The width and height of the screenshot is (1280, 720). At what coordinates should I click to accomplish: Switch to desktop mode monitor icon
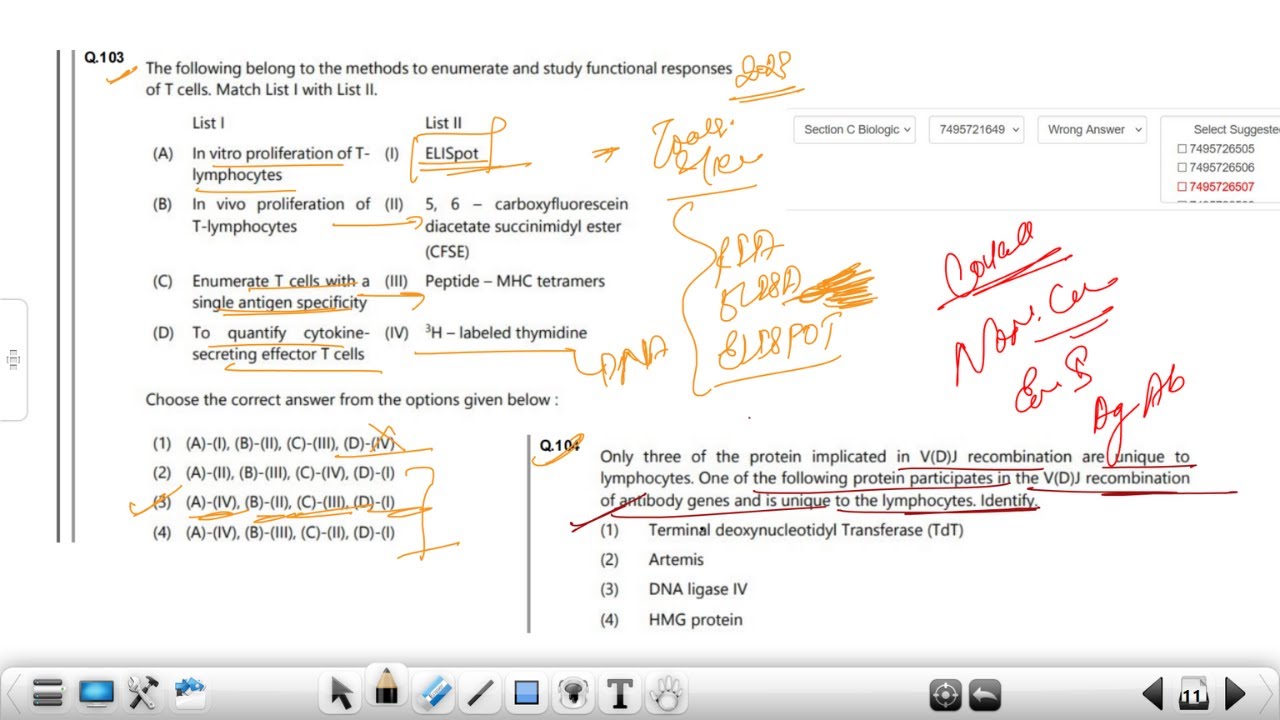pyautogui.click(x=97, y=691)
